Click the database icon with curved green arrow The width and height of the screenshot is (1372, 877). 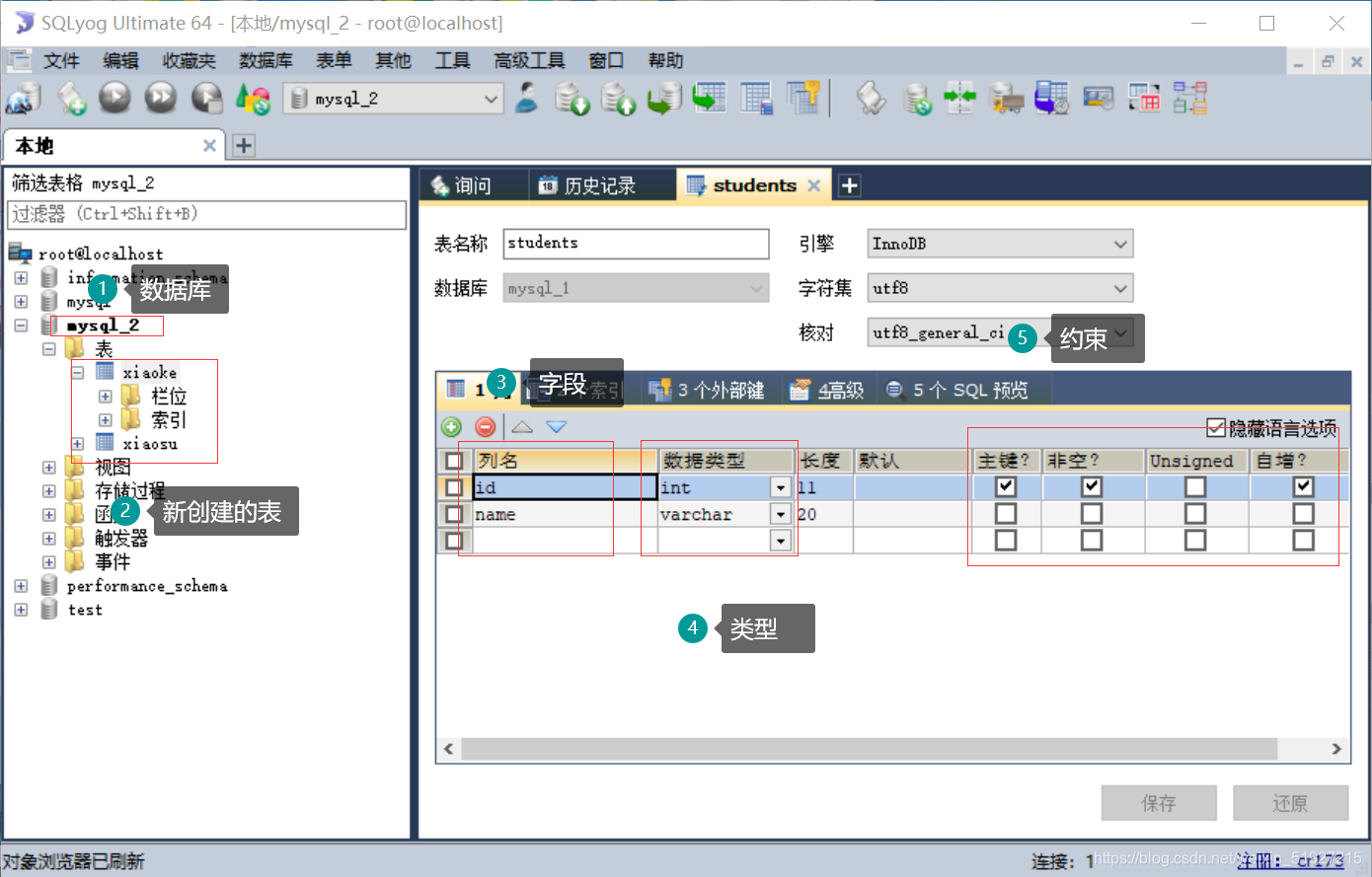pyautogui.click(x=664, y=98)
